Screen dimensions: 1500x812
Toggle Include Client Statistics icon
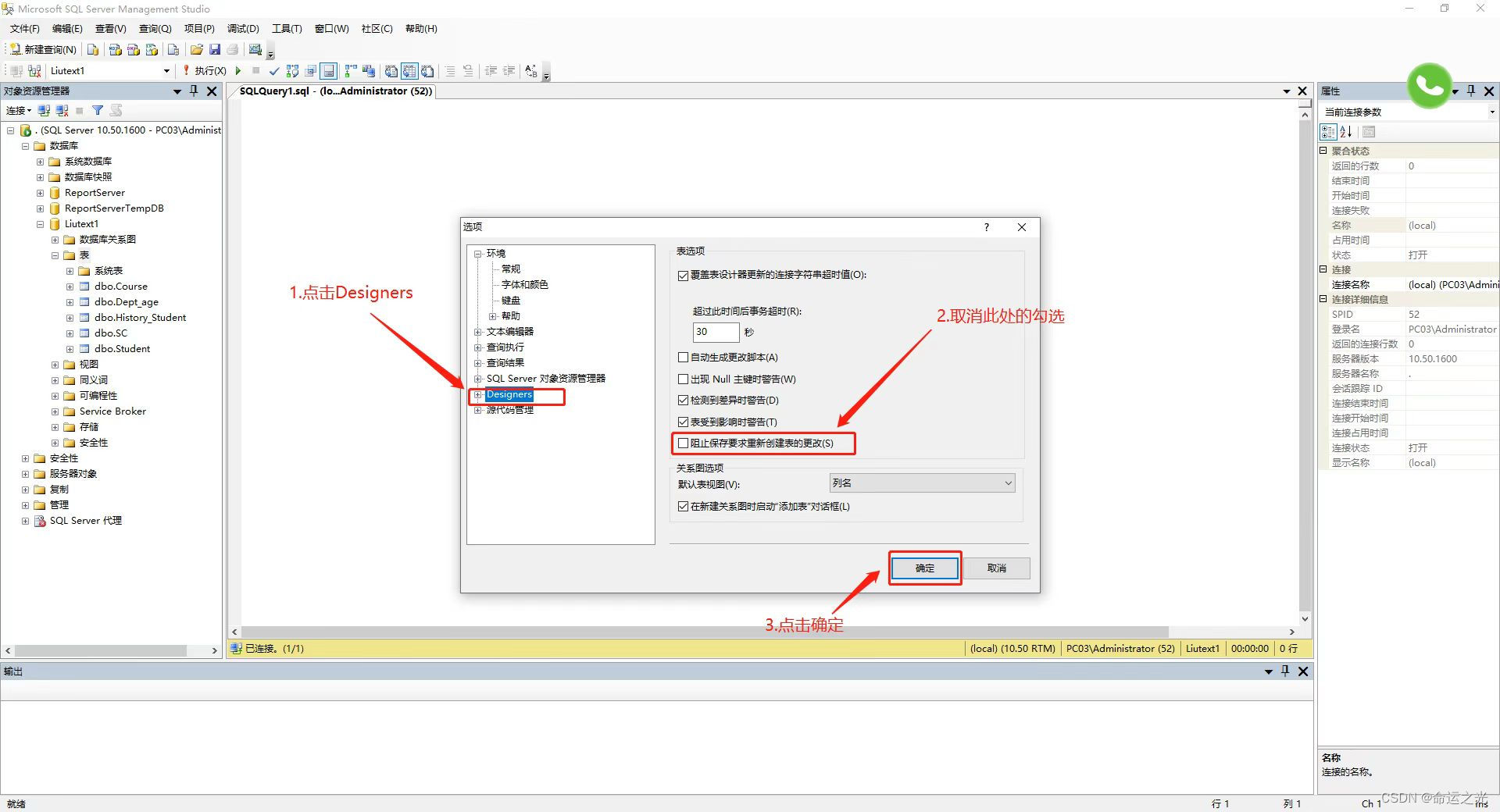369,71
